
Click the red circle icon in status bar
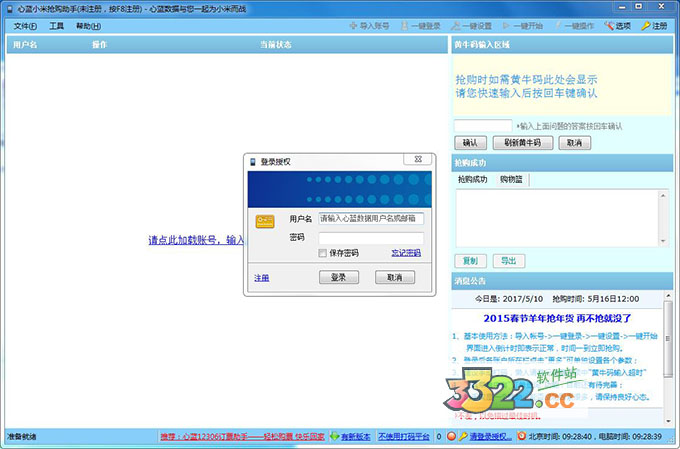pyautogui.click(x=451, y=436)
